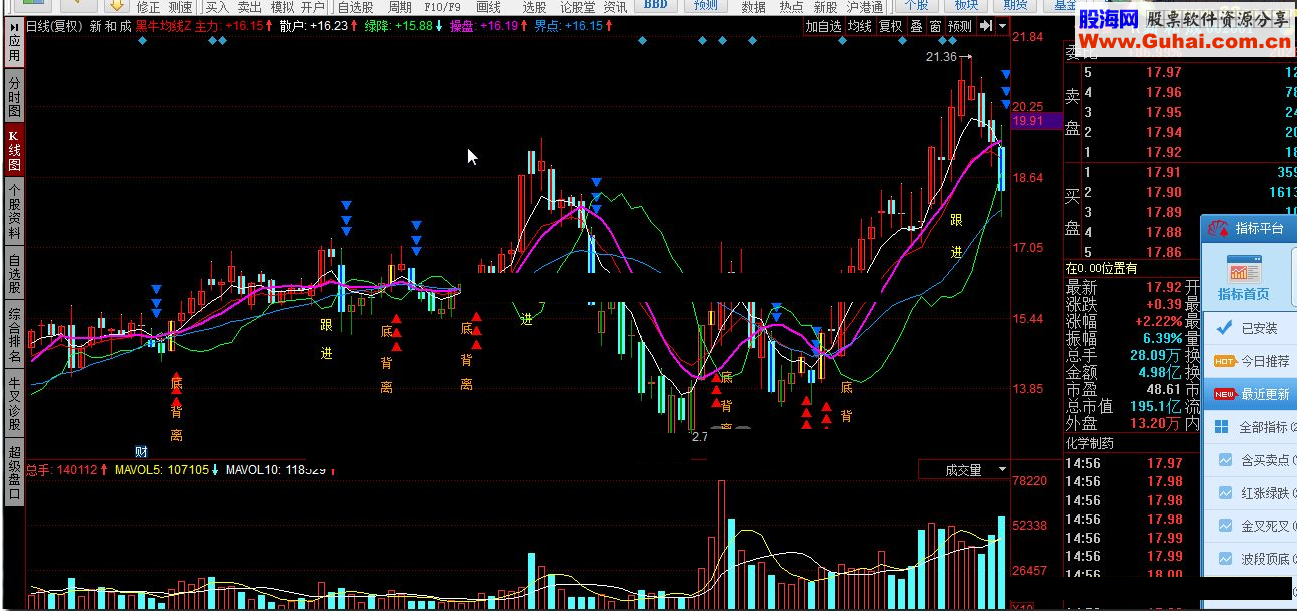Click 21.36 high price label on chart
This screenshot has height=611, width=1297.
941,57
